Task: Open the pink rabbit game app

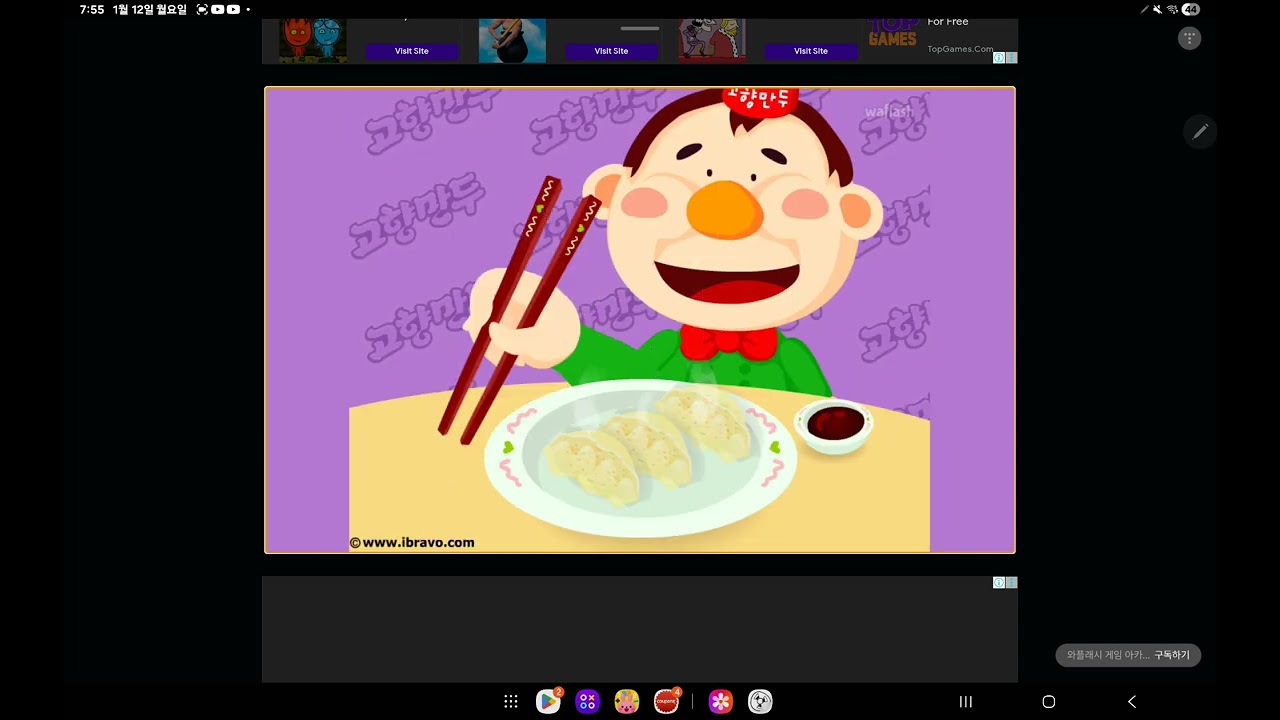Action: (x=627, y=702)
